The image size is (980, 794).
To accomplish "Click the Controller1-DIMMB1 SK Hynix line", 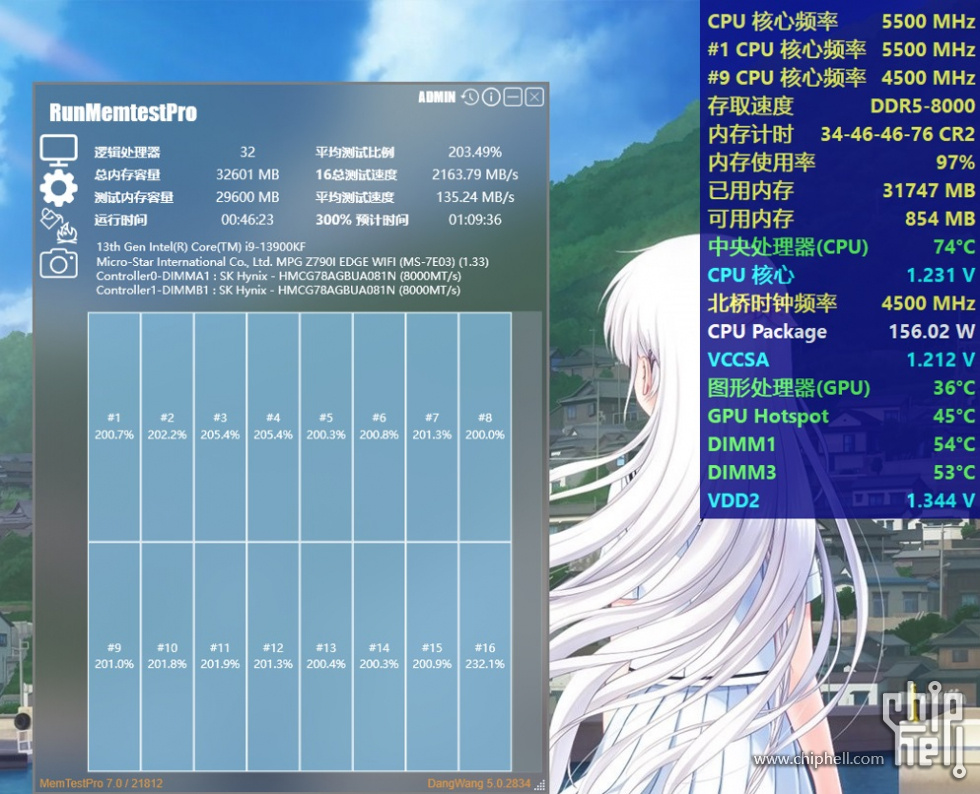I will tap(278, 290).
